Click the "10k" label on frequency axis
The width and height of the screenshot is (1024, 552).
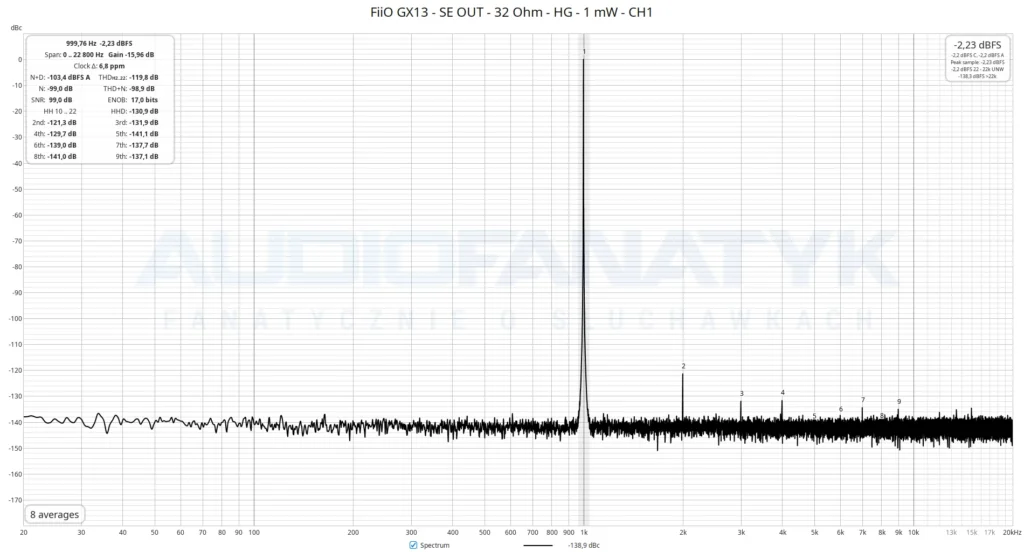click(x=914, y=532)
